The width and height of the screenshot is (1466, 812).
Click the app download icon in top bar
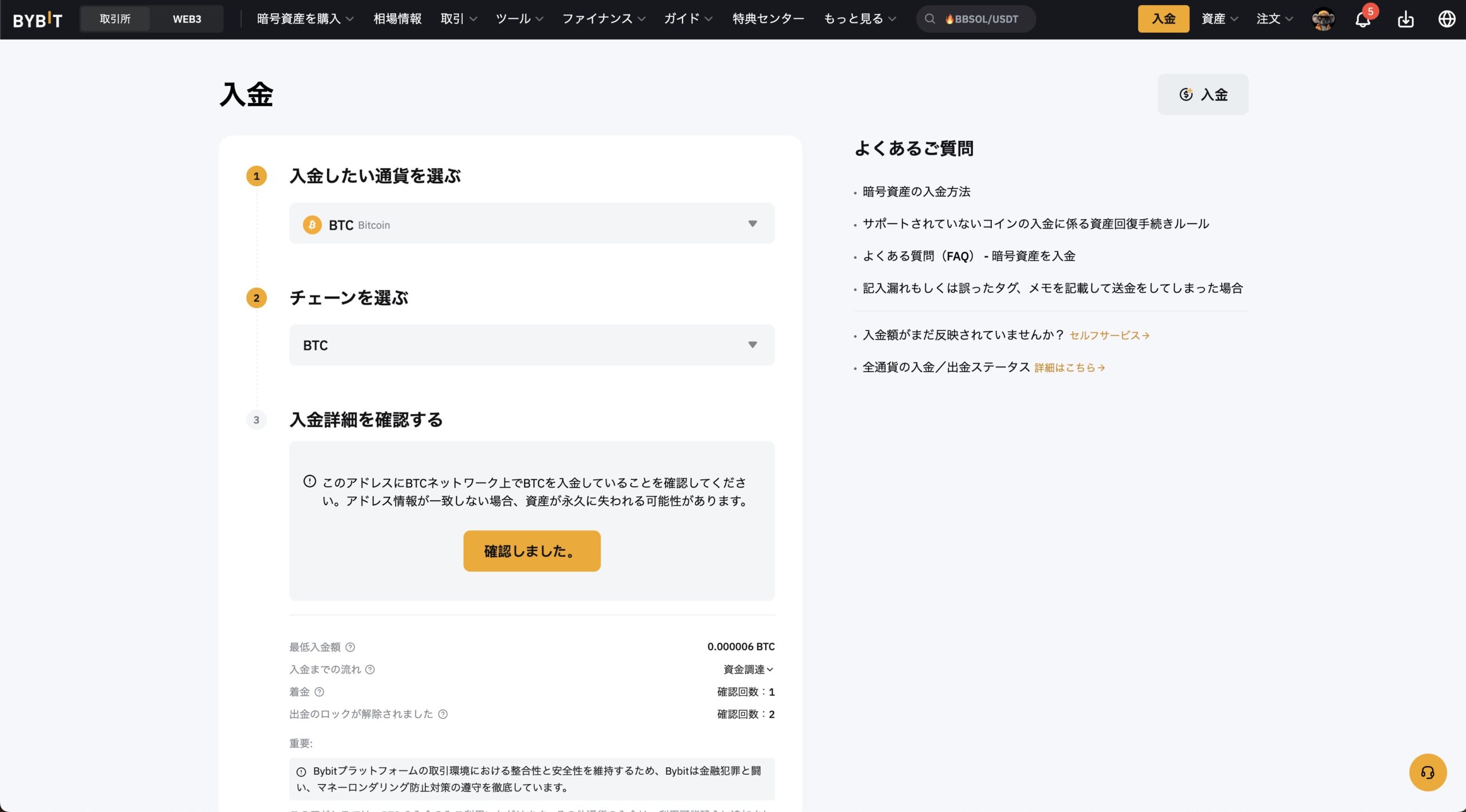[1407, 19]
